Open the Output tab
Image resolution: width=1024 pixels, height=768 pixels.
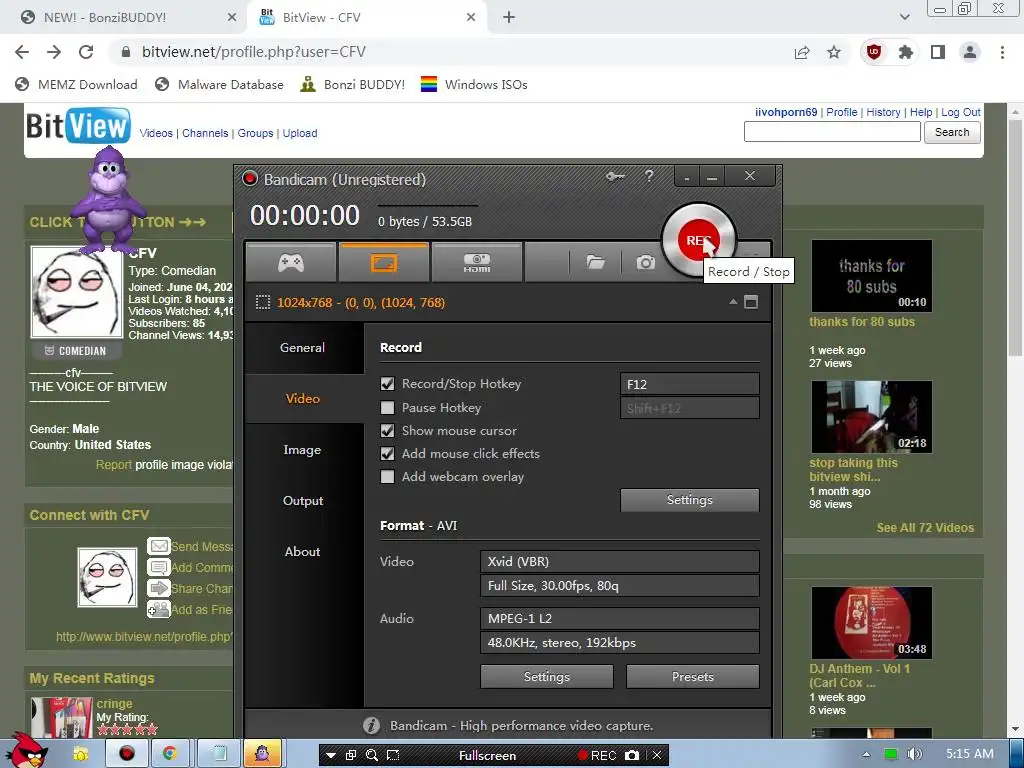[303, 500]
